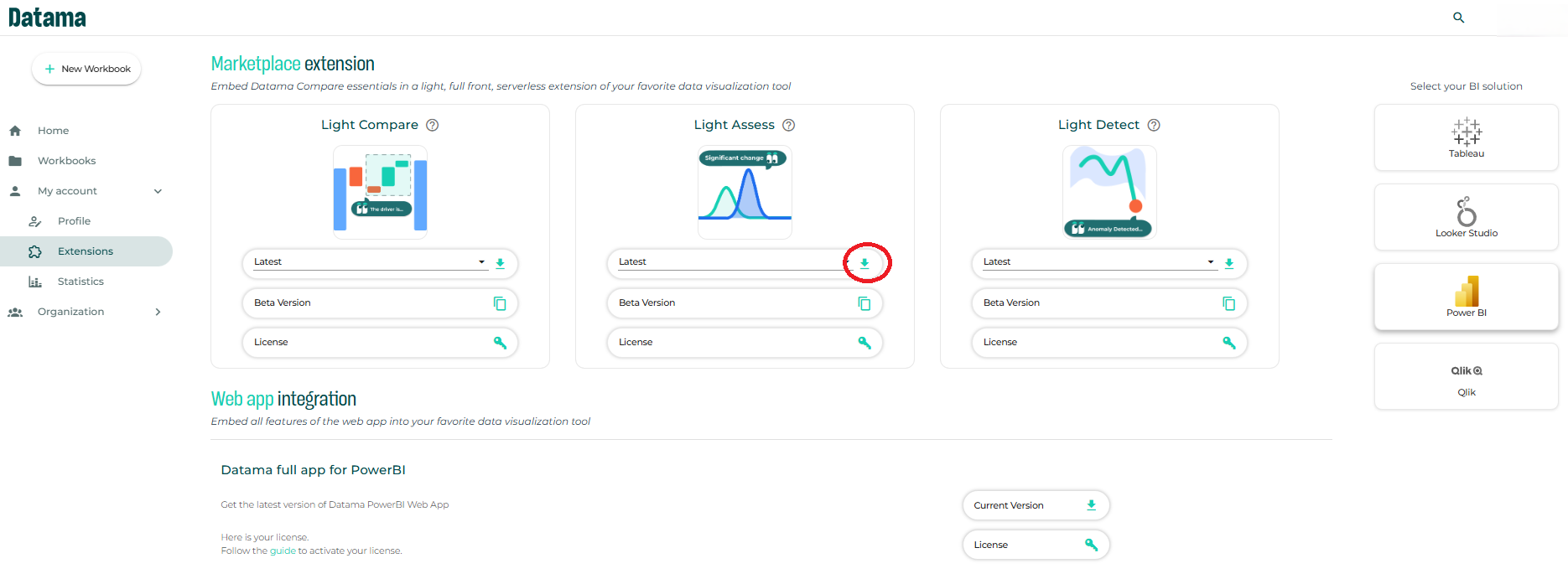
Task: Open Statistics in sidebar
Action: [80, 282]
